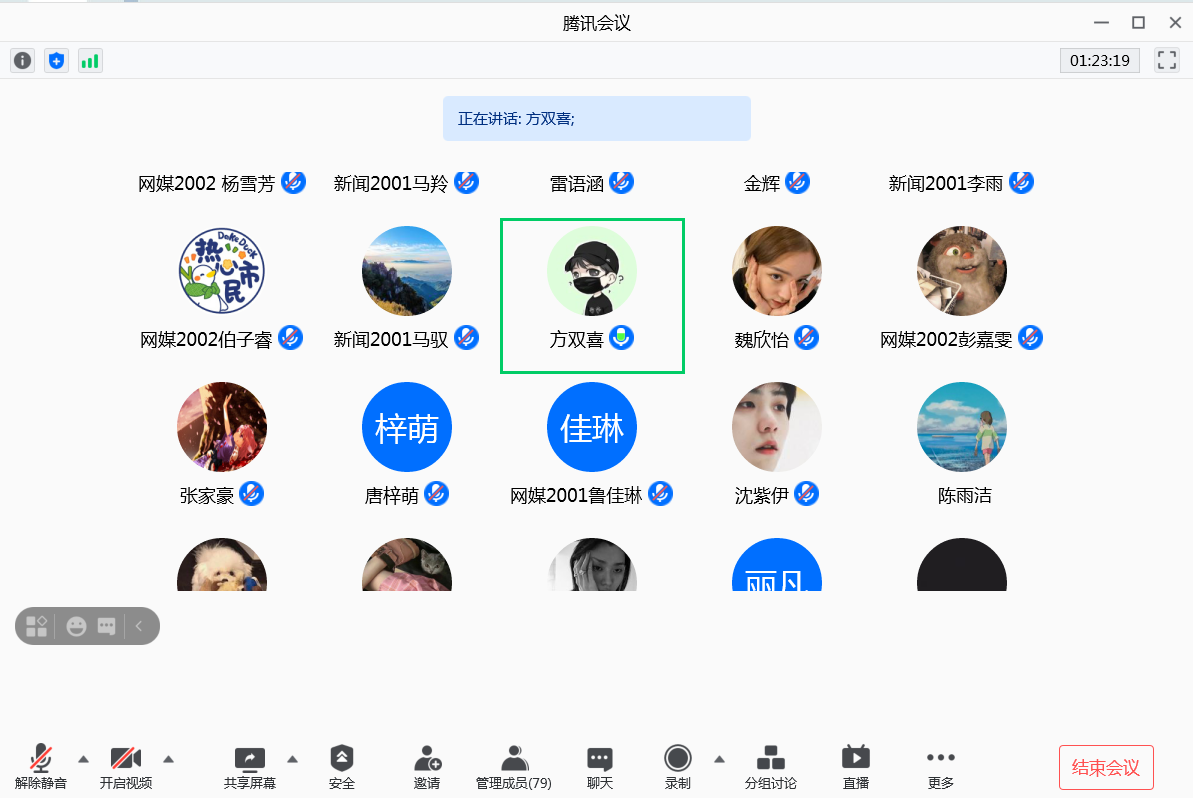1193x798 pixels.
Task: Click the blue security shield icon
Action: pyautogui.click(x=56, y=61)
